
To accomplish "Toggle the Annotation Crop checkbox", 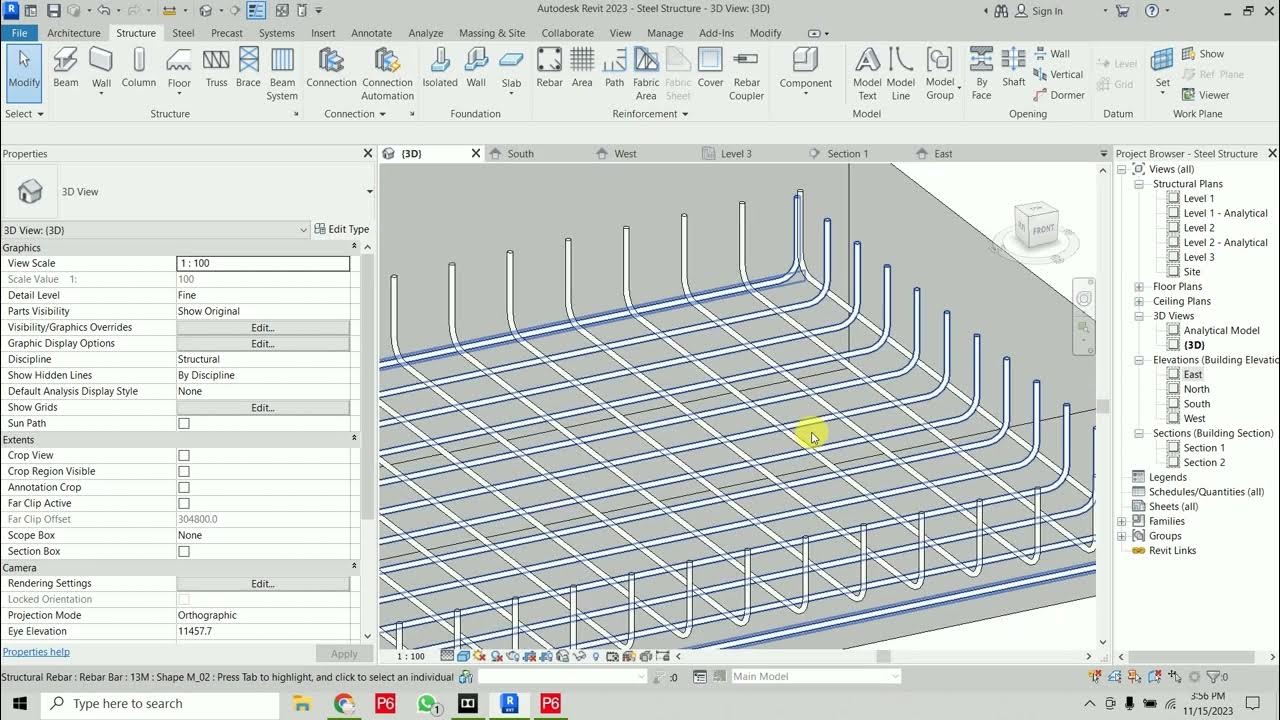I will pyautogui.click(x=184, y=487).
